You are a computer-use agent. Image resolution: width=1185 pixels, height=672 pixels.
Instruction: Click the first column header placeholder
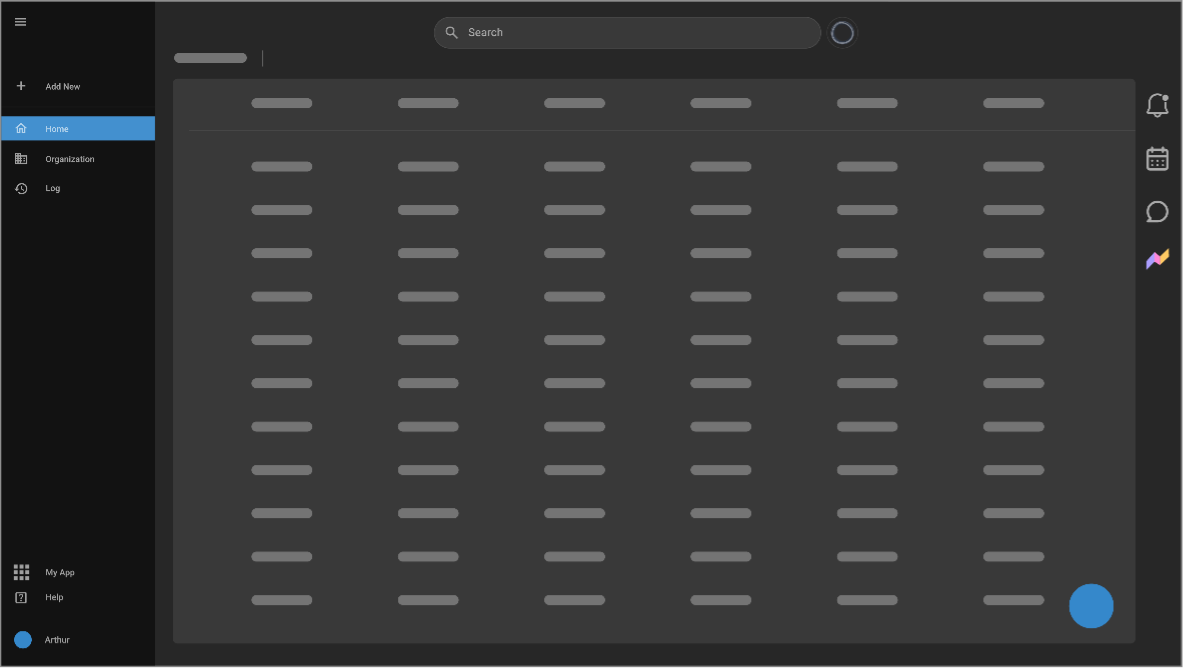(282, 103)
